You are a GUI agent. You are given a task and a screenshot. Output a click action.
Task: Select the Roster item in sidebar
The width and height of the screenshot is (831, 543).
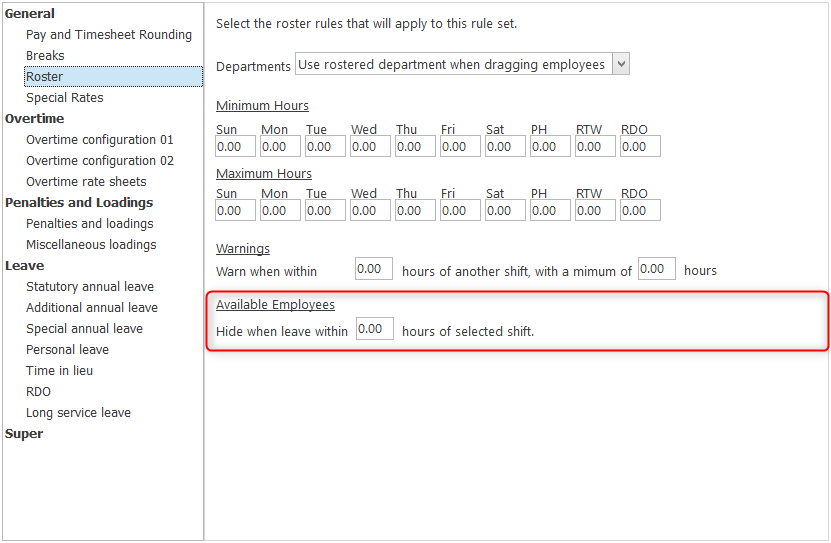click(113, 76)
